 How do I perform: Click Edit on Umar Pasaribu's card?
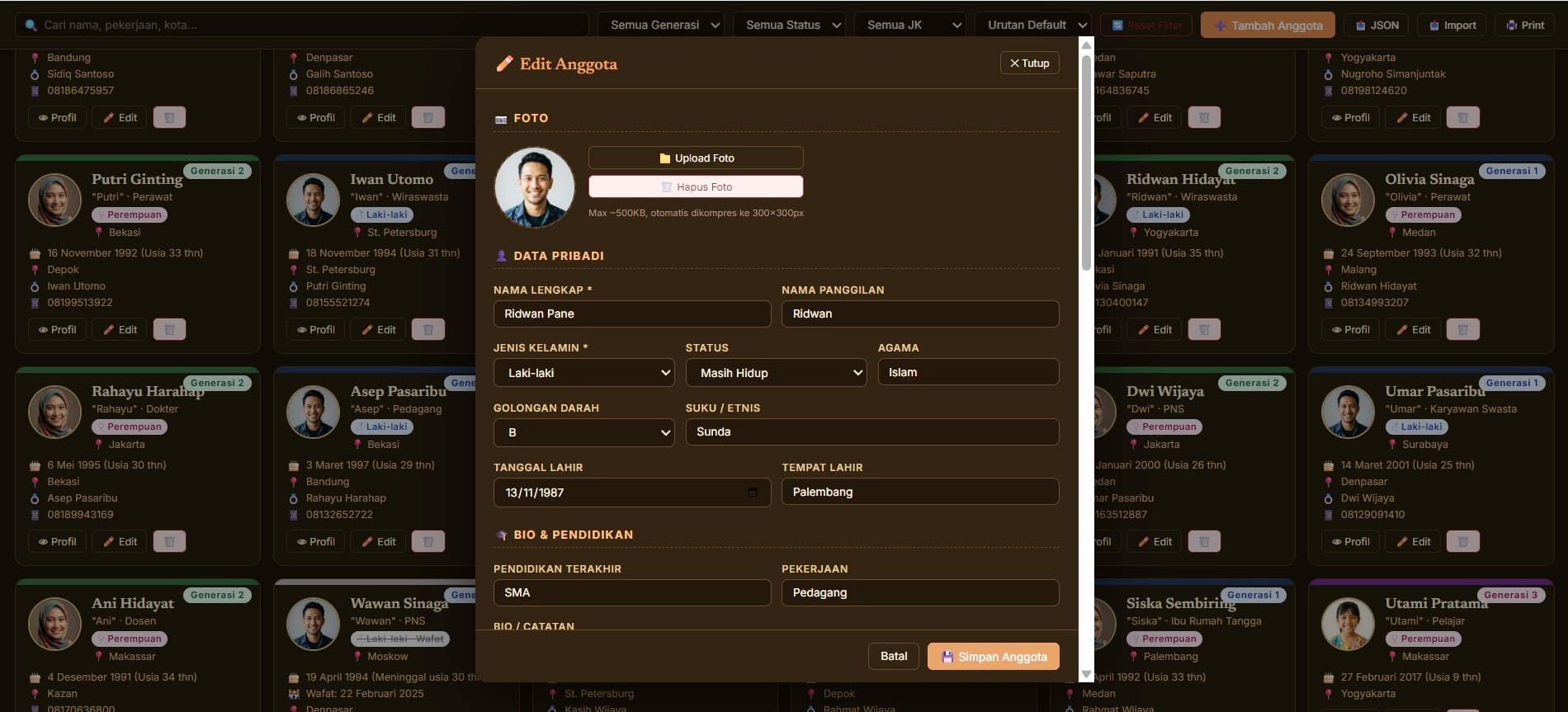[x=1414, y=541]
